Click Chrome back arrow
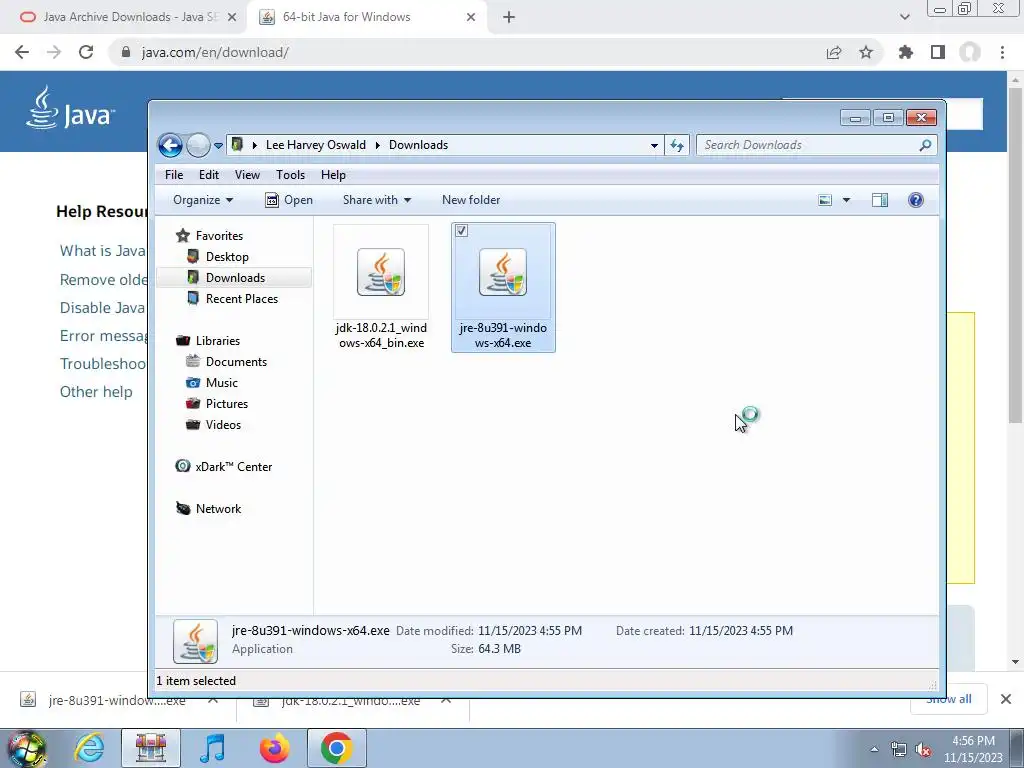This screenshot has width=1024, height=768. 22,52
